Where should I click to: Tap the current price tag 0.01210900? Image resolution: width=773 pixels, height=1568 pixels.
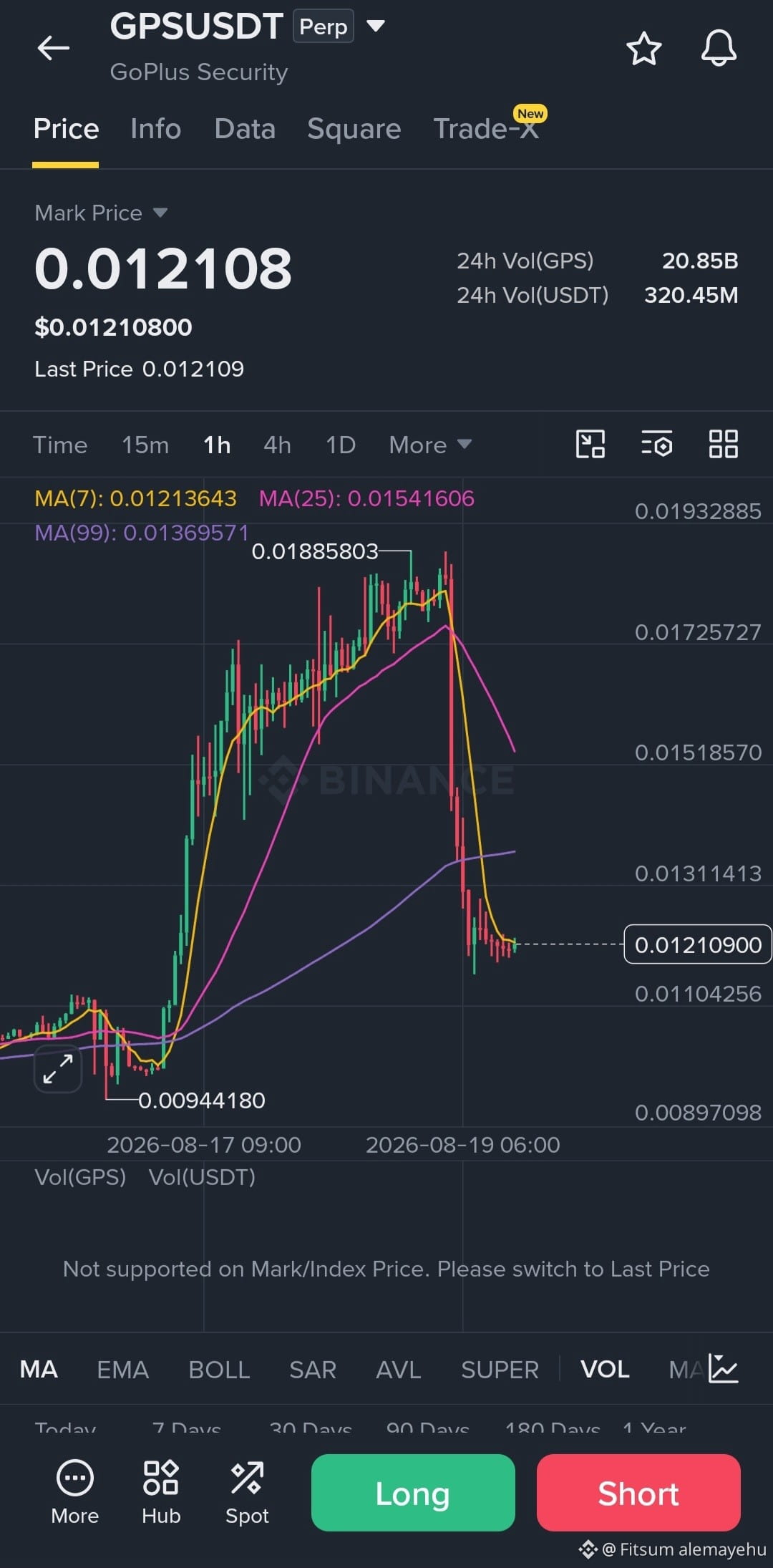point(698,944)
